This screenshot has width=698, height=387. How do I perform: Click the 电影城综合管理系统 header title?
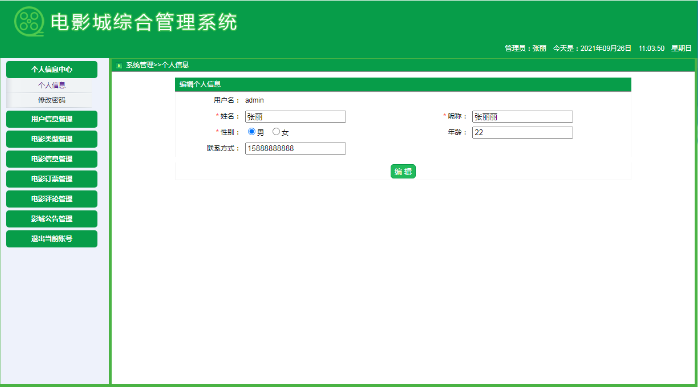(x=144, y=22)
